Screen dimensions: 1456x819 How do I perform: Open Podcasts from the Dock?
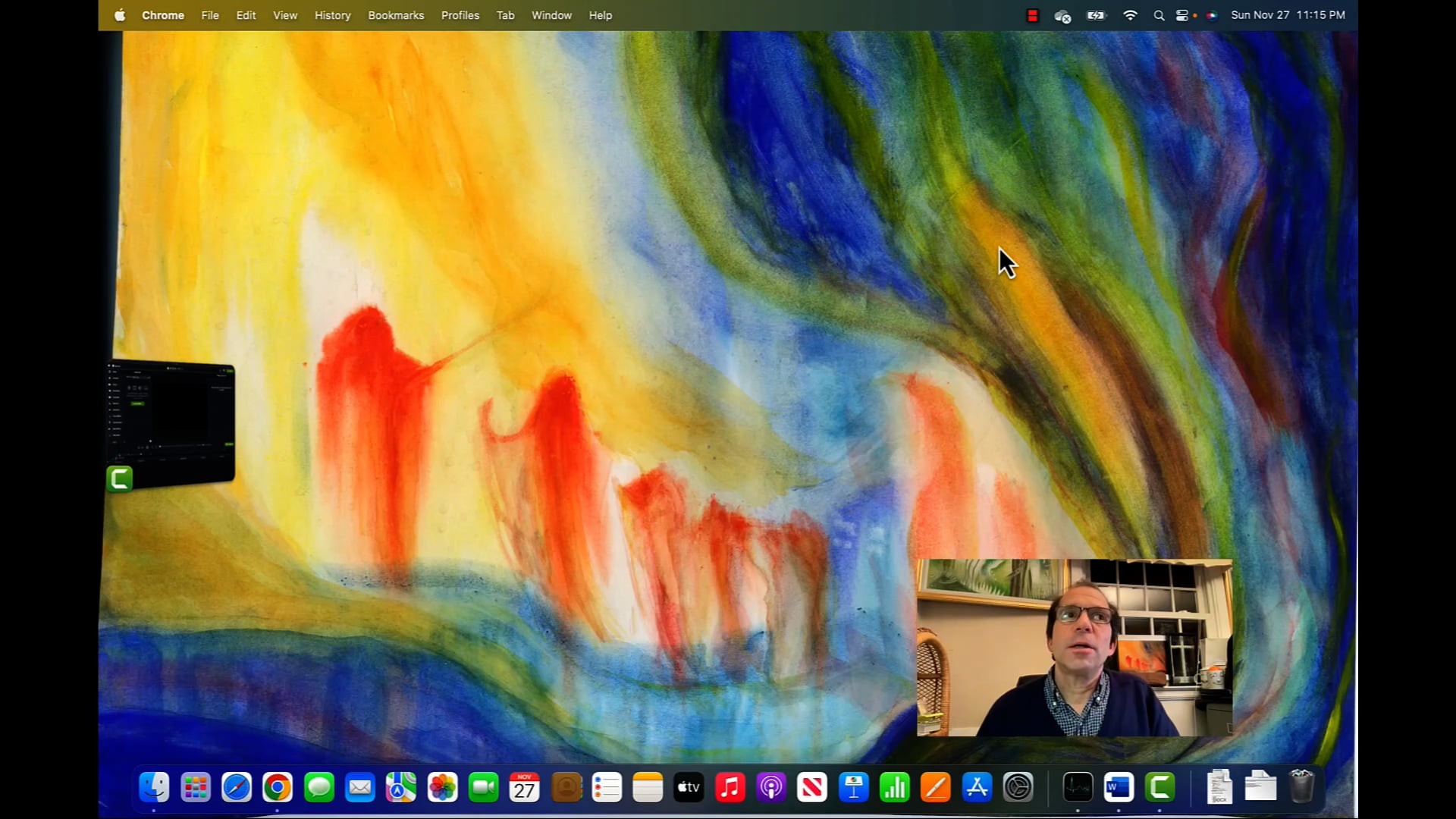(771, 787)
